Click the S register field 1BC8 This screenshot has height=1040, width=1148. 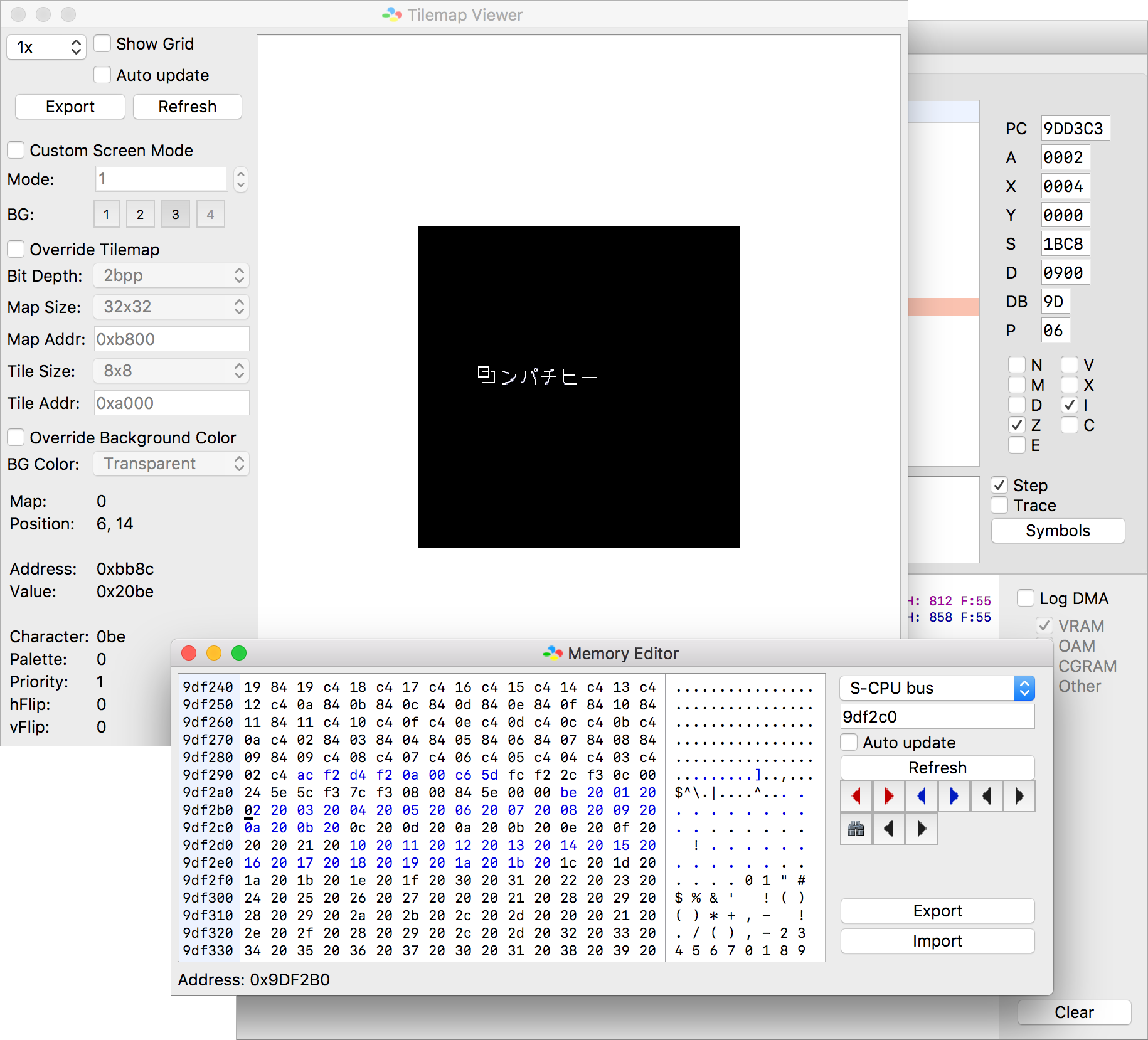[x=1065, y=244]
